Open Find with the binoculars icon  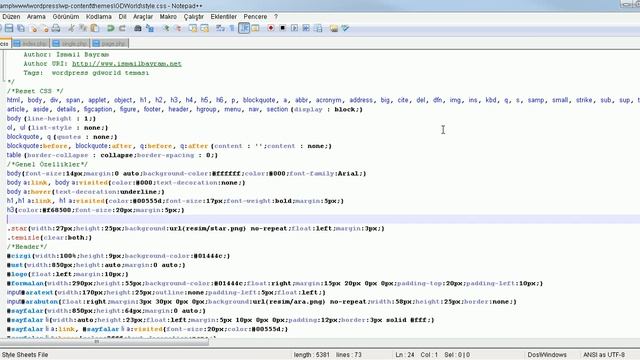click(138, 28)
